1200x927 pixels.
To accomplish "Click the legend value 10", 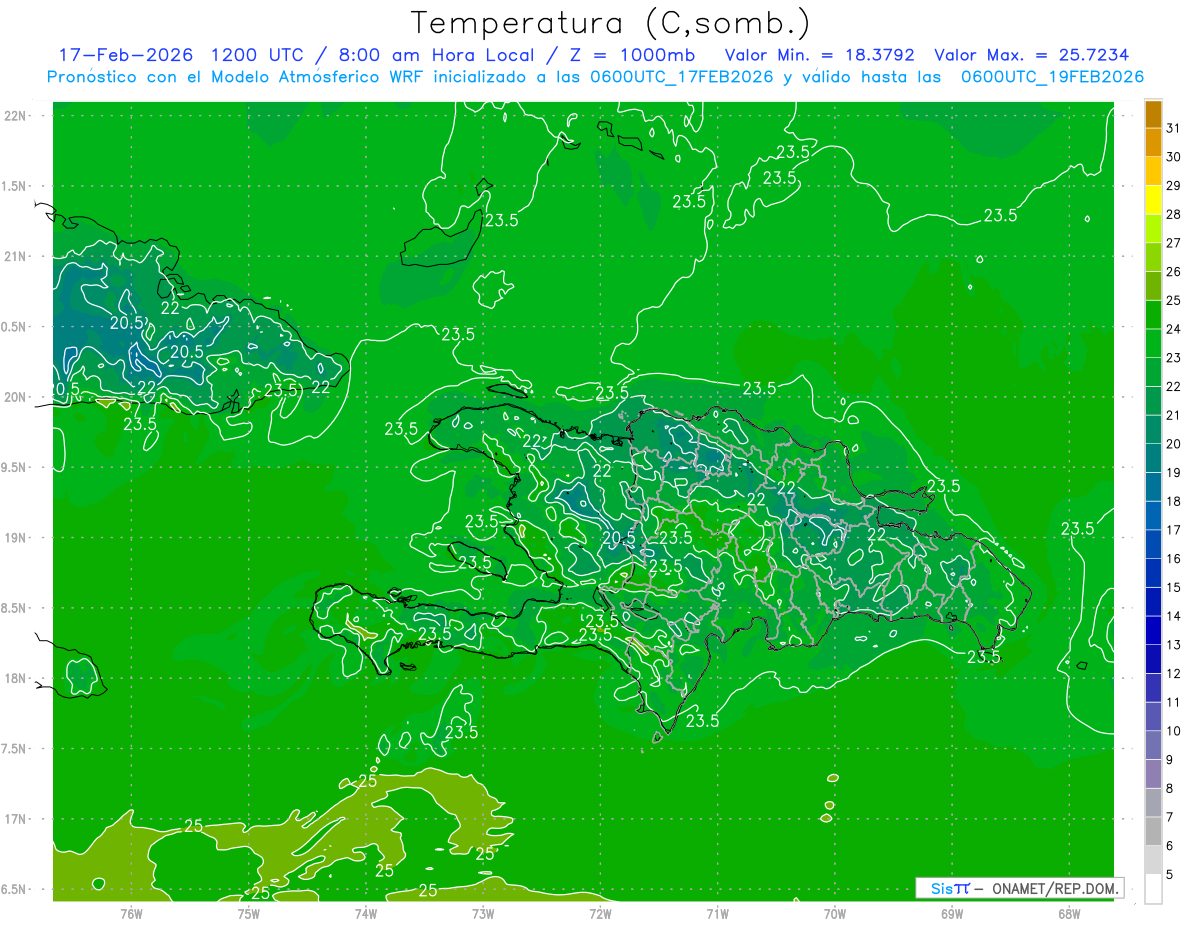I will (1174, 731).
